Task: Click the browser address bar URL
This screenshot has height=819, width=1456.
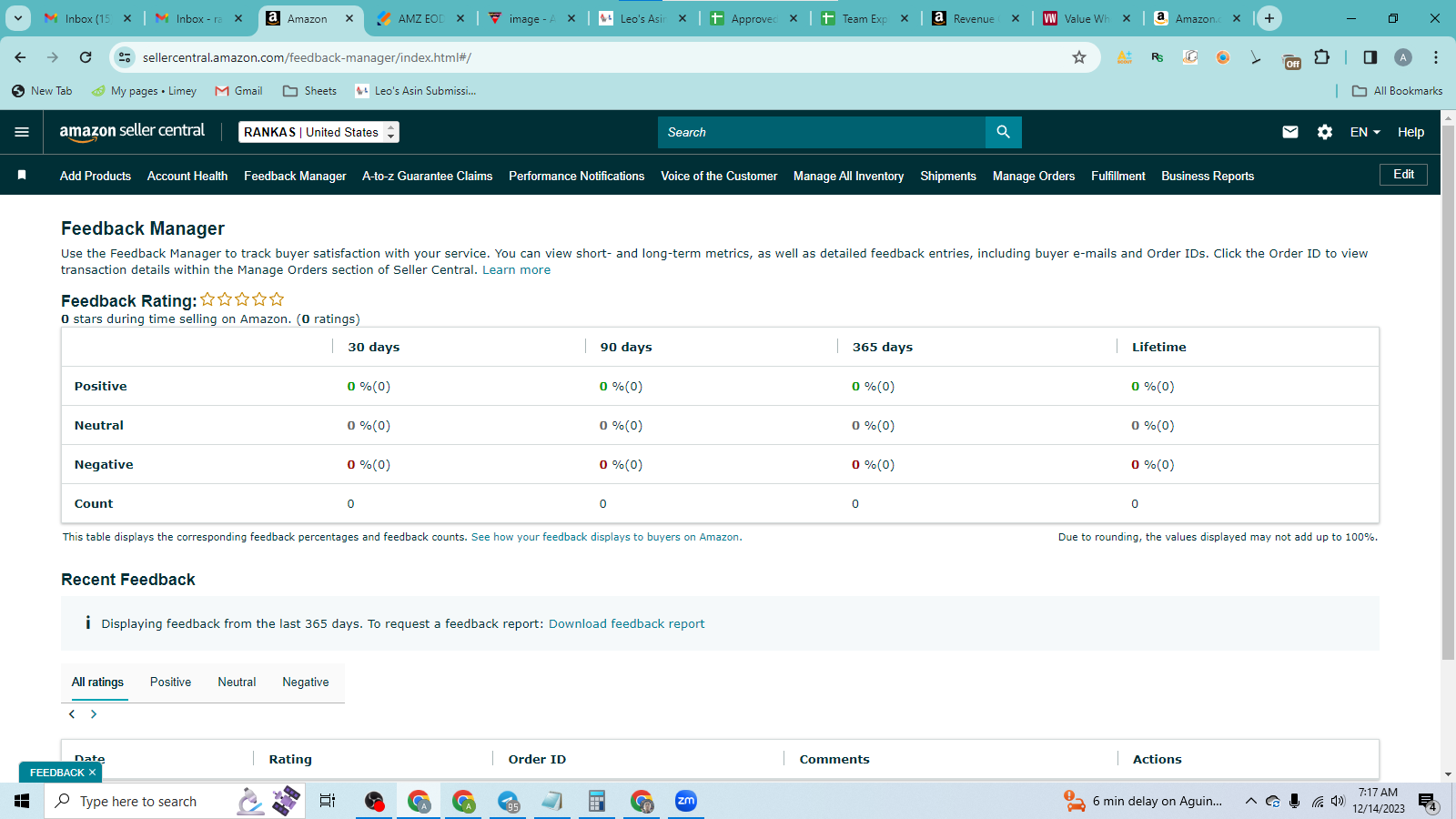Action: click(x=307, y=57)
